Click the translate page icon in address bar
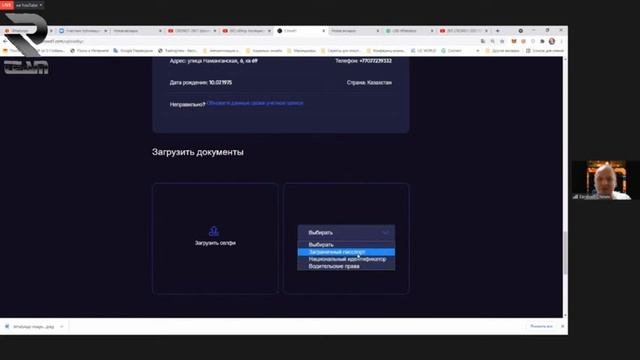 coord(483,41)
